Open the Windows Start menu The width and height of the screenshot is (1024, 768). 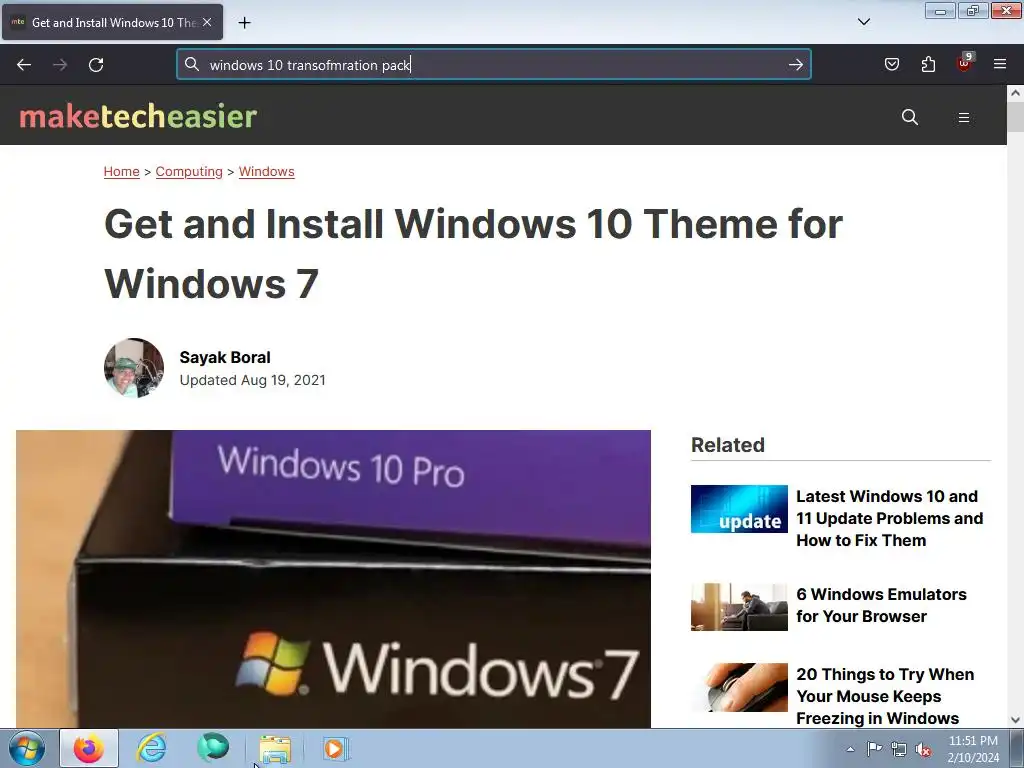(x=27, y=748)
